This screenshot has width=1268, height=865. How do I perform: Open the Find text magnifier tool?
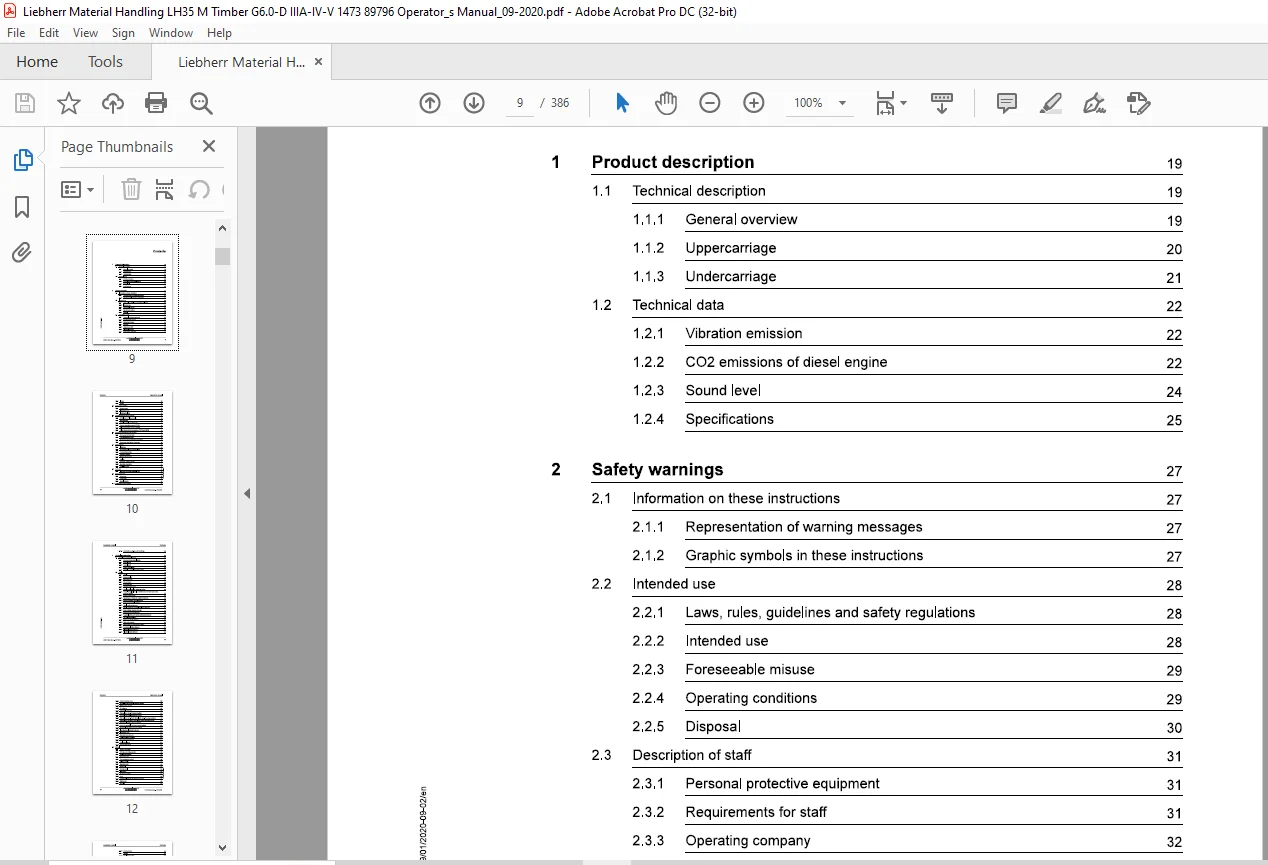[x=201, y=103]
